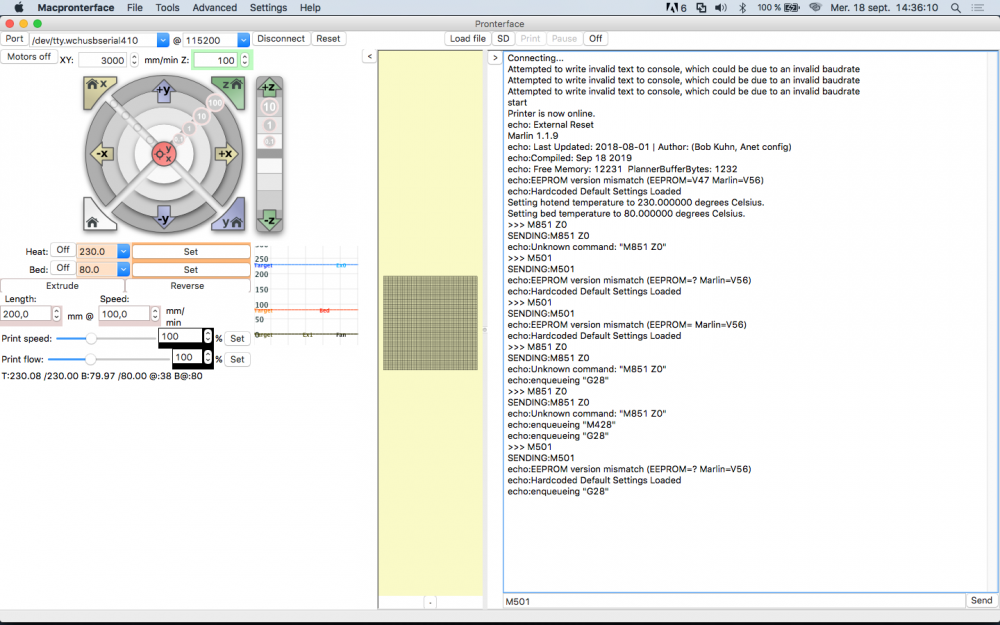The width and height of the screenshot is (1000, 625).
Task: Select the 1 mm Z step
Action: pos(269,125)
